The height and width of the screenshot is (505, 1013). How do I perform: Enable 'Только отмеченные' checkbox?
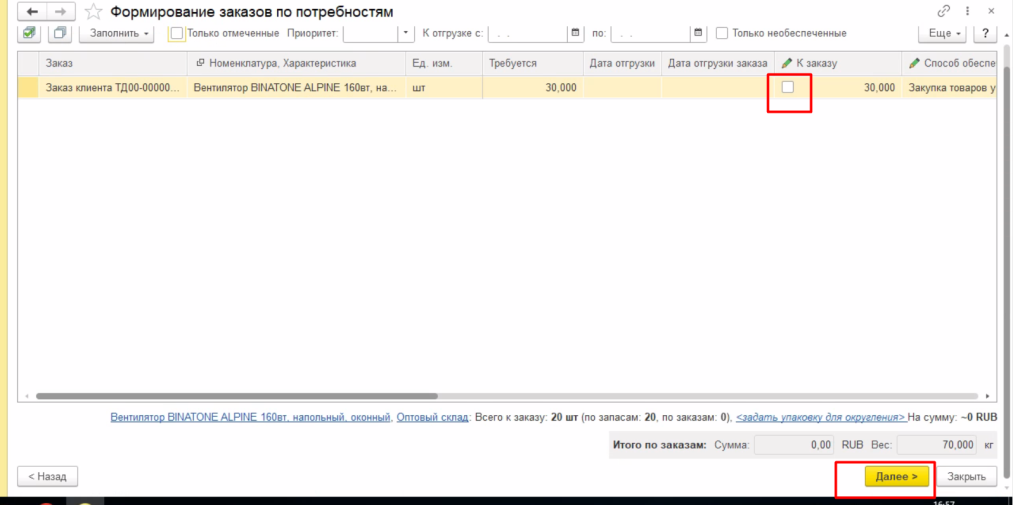[x=177, y=33]
